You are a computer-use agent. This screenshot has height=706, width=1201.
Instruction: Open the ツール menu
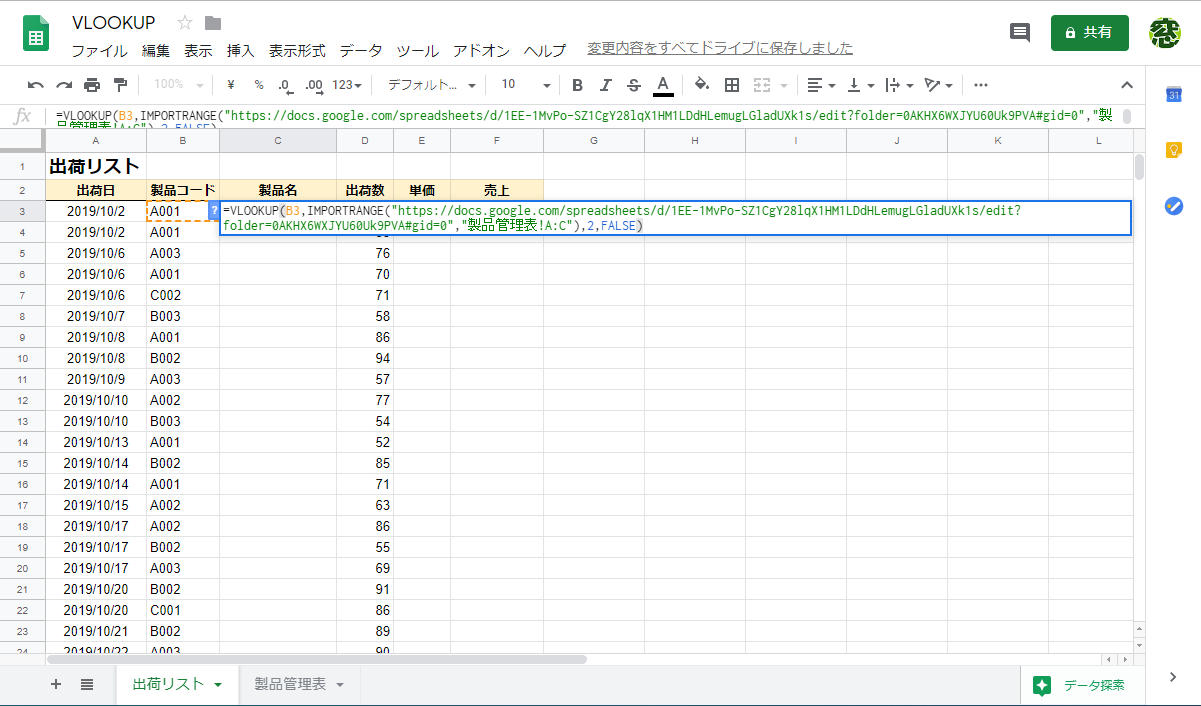418,50
